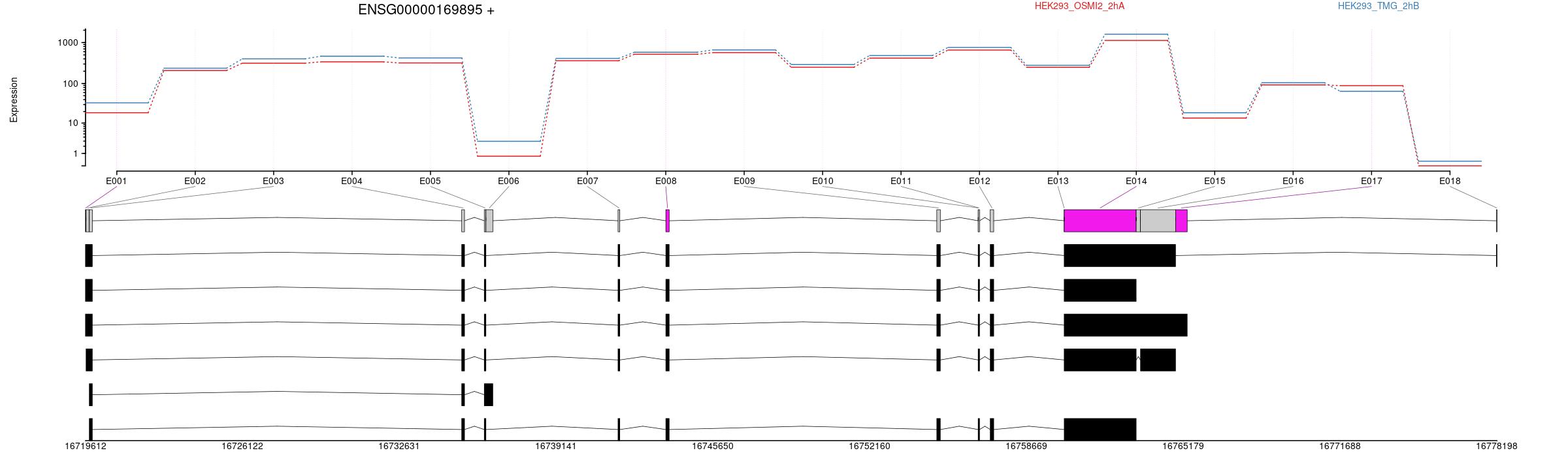The image size is (1568, 457).
Task: Click the blue expression segment above E014
Action: 1136,34
